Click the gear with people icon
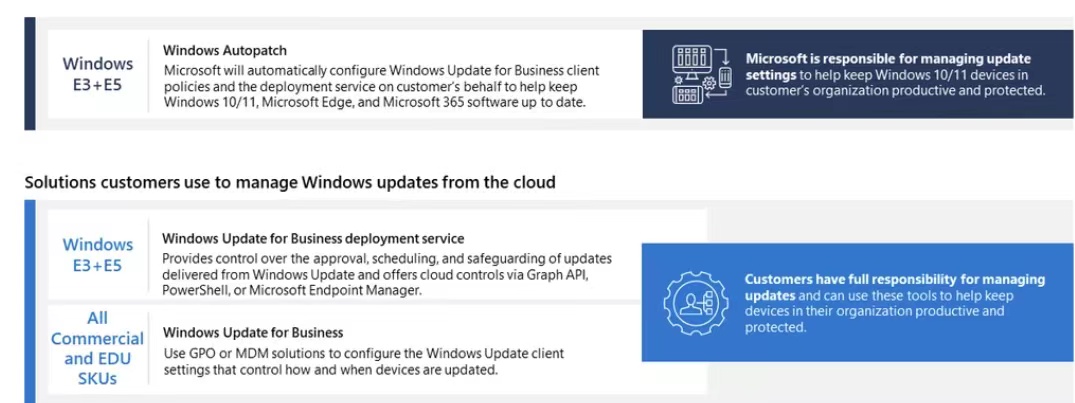 click(694, 303)
